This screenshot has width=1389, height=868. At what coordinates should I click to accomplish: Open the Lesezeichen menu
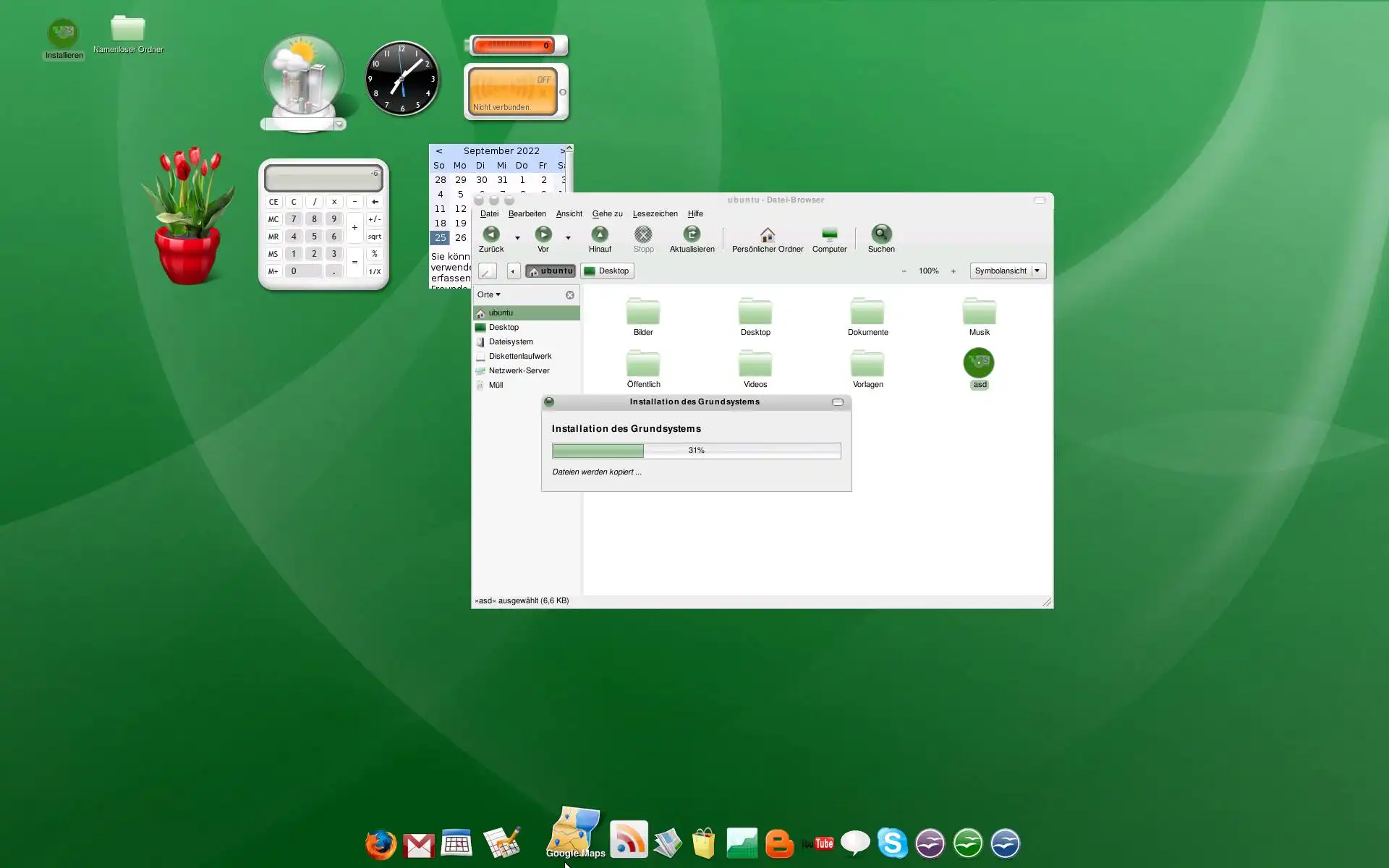click(x=655, y=214)
